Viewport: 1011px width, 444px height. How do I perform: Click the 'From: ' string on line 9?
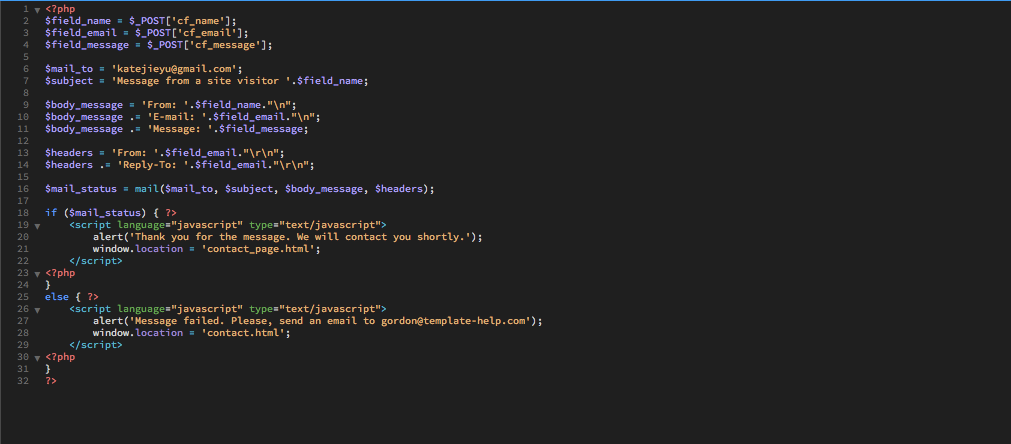click(x=164, y=105)
